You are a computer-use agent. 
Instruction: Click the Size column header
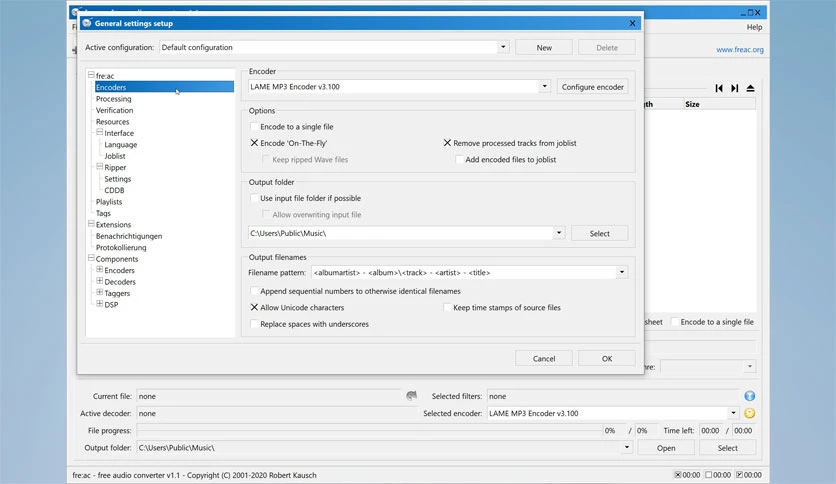click(719, 104)
